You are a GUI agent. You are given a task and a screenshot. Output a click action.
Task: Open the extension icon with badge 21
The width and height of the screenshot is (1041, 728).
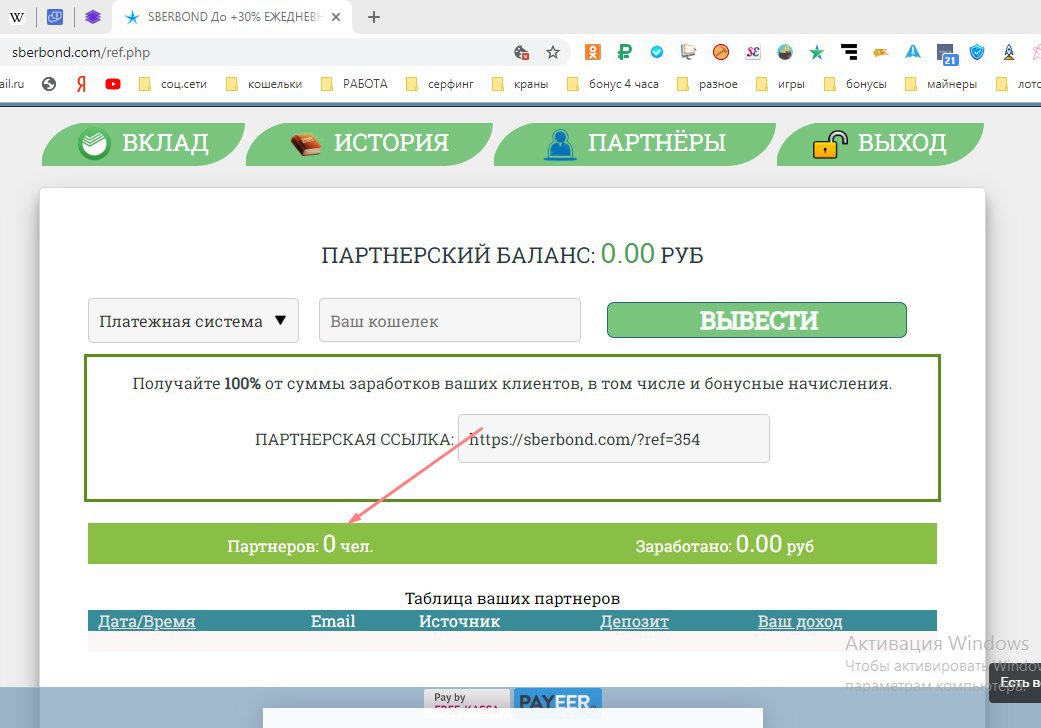945,54
